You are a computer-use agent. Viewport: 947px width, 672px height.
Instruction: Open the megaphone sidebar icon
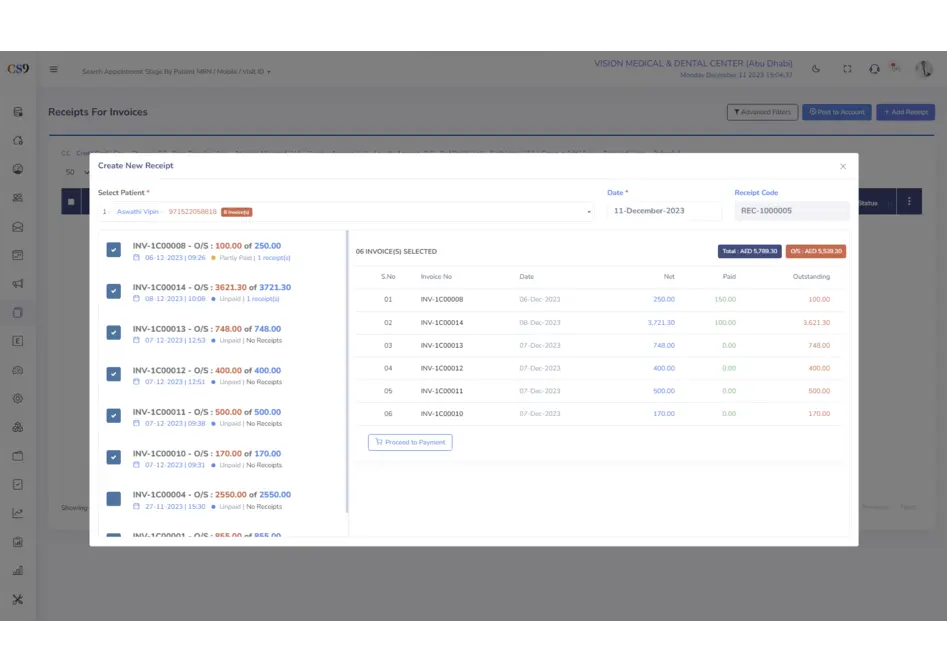coord(18,284)
